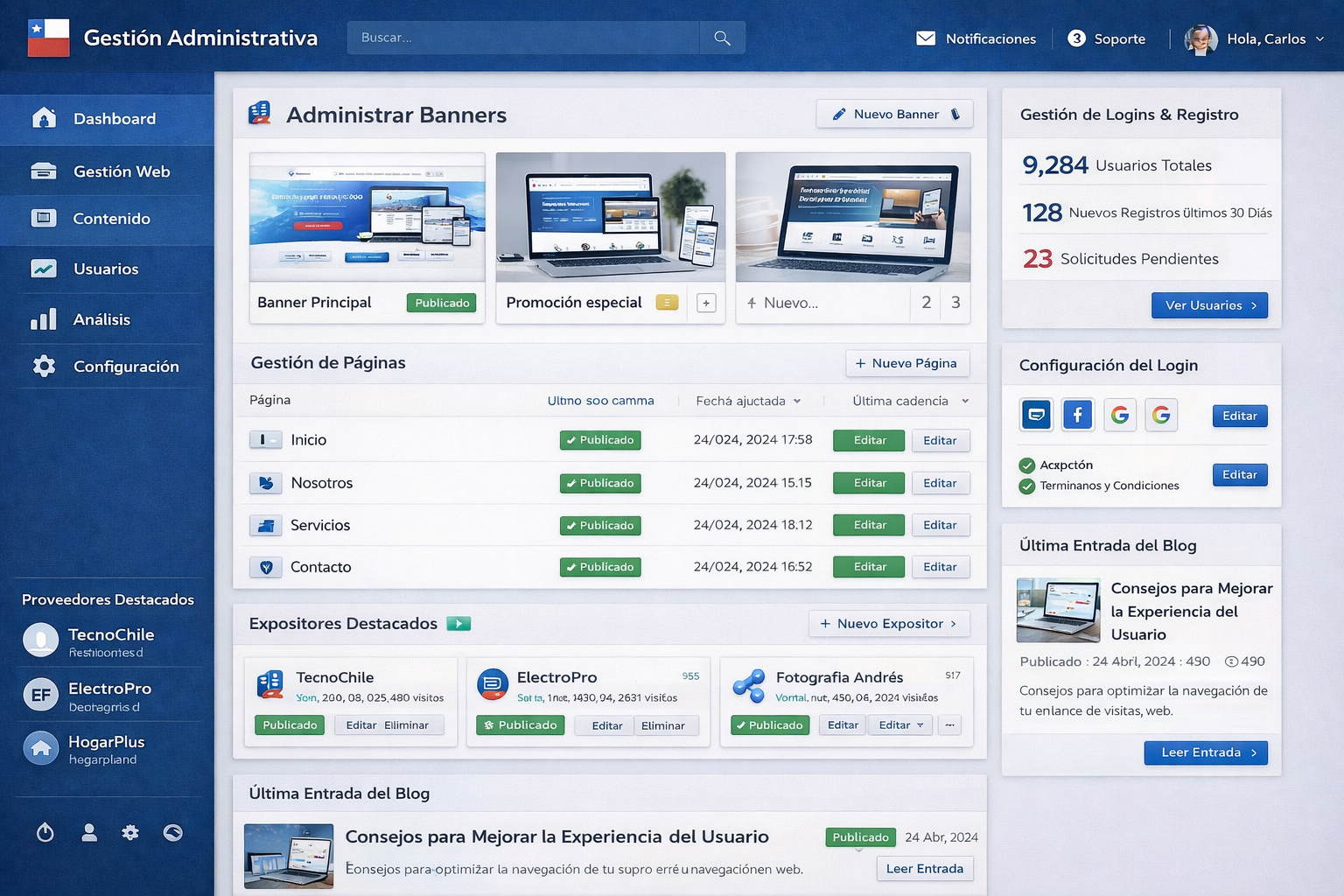The height and width of the screenshot is (896, 1344).
Task: Click the Fotografía Andrés card logo
Action: 749,685
